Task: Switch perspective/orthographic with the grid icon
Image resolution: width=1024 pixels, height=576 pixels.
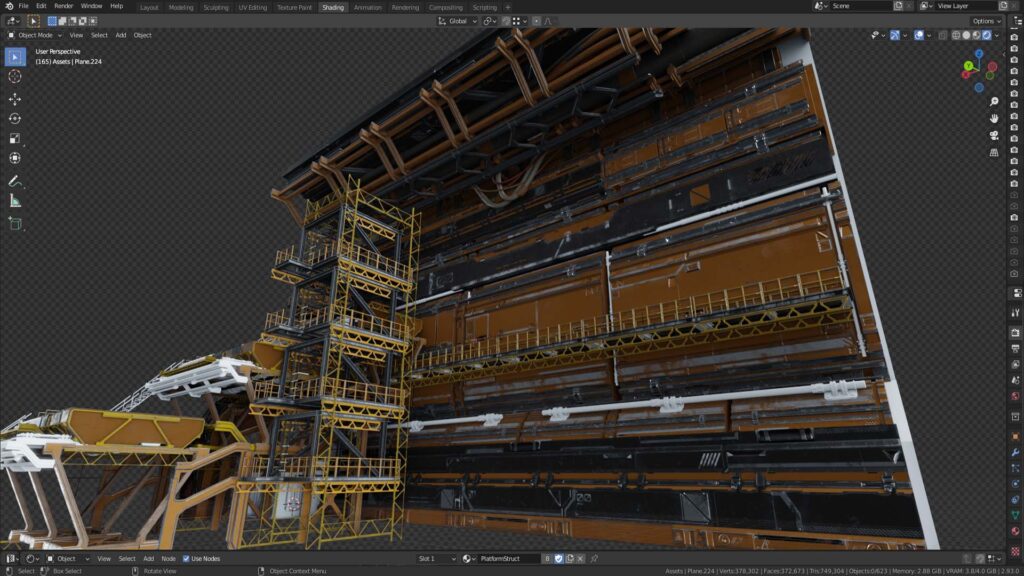Action: tap(994, 152)
